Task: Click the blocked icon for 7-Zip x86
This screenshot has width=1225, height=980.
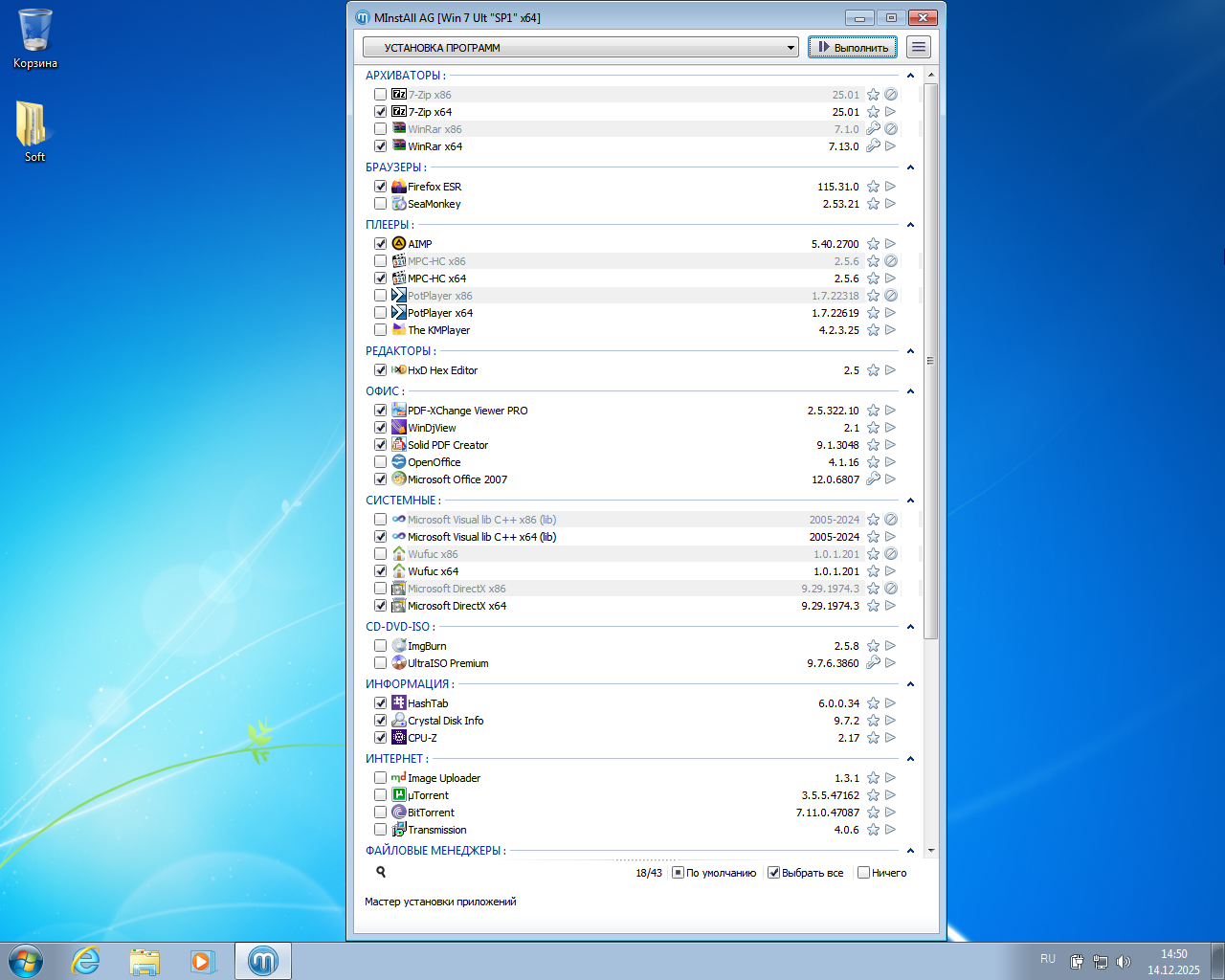Action: point(890,95)
